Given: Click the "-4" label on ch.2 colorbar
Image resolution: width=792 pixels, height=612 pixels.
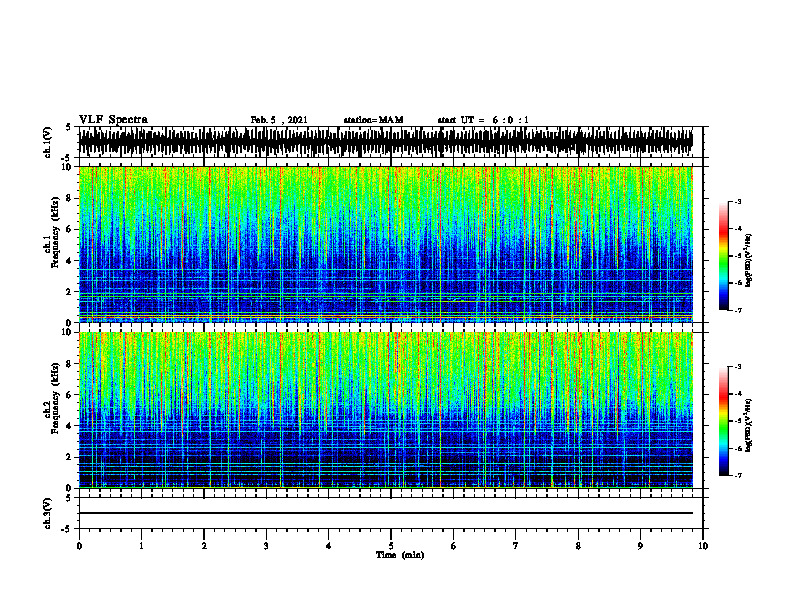Looking at the screenshot, I should tap(738, 394).
